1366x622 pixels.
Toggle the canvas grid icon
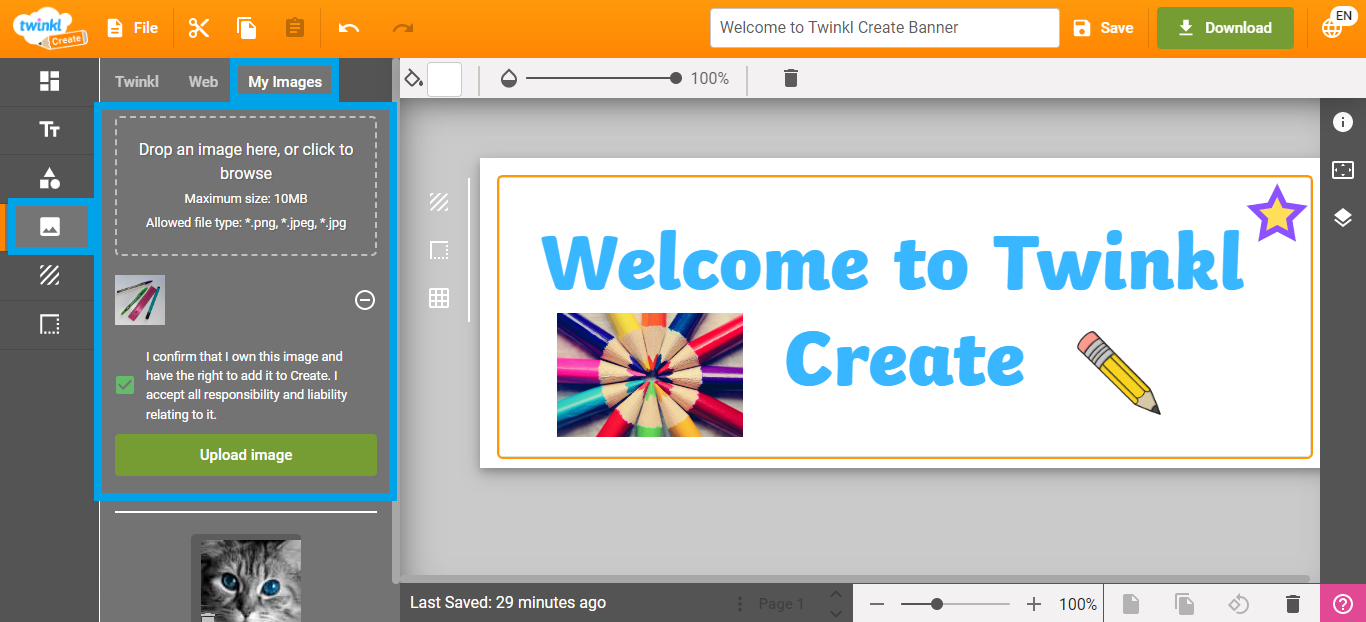pos(439,298)
